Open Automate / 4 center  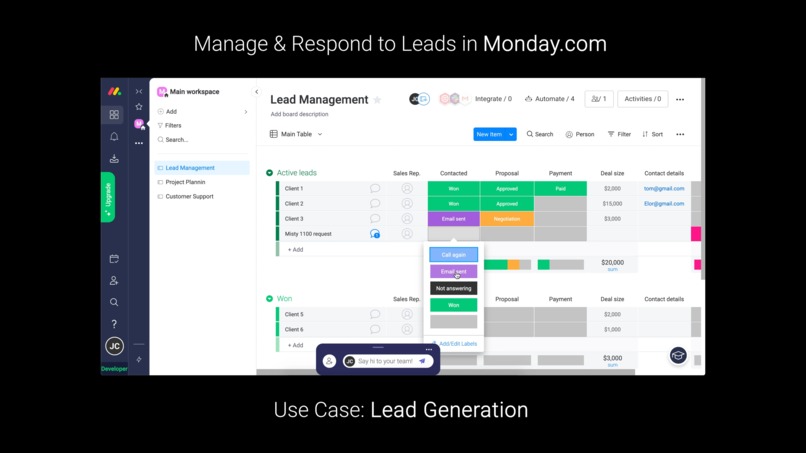click(549, 99)
